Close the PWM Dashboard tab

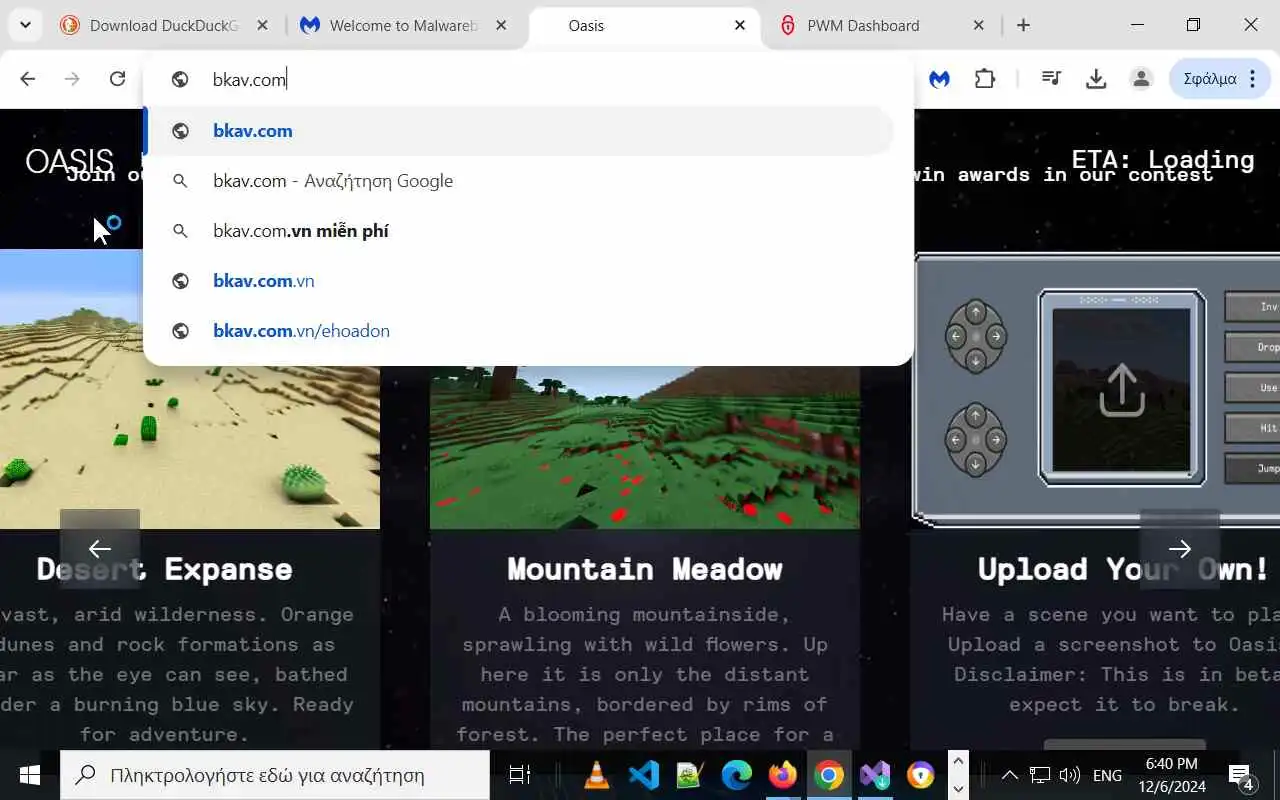coord(979,25)
